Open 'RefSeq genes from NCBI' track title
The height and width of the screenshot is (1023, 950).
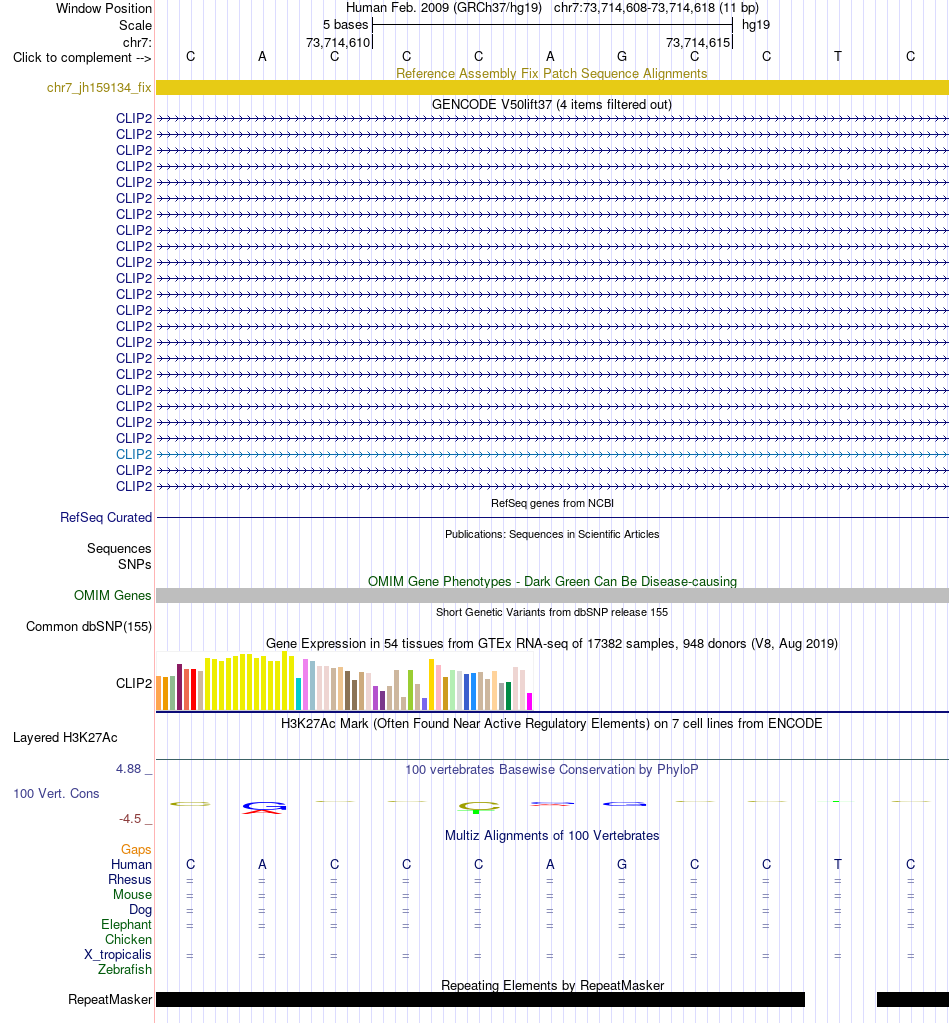coord(552,503)
